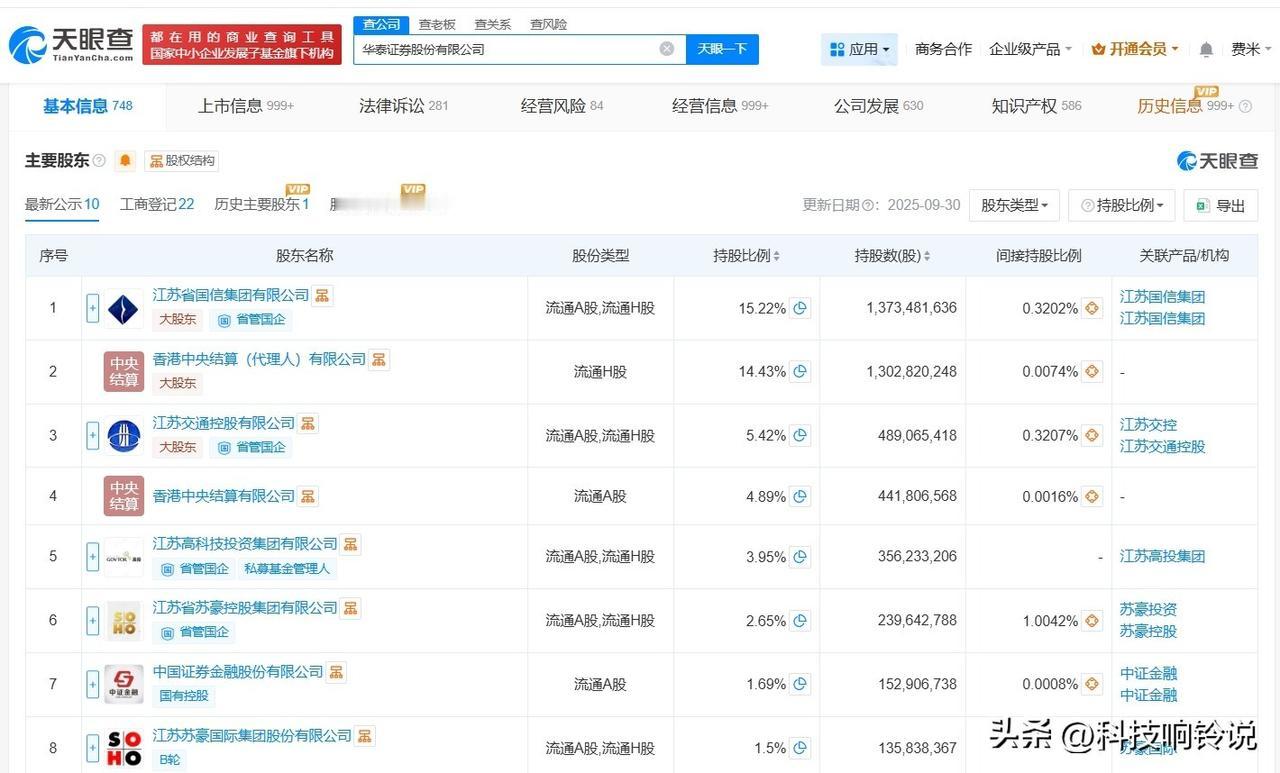Image resolution: width=1280 pixels, height=773 pixels.
Task: Click the 江苏省国信集团 company logo
Action: 124,308
